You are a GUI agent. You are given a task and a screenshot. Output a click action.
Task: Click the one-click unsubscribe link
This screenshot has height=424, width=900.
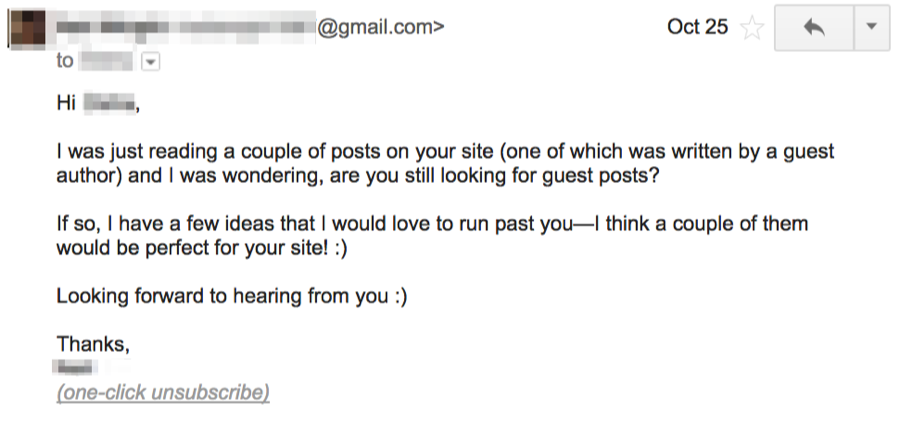tap(163, 393)
